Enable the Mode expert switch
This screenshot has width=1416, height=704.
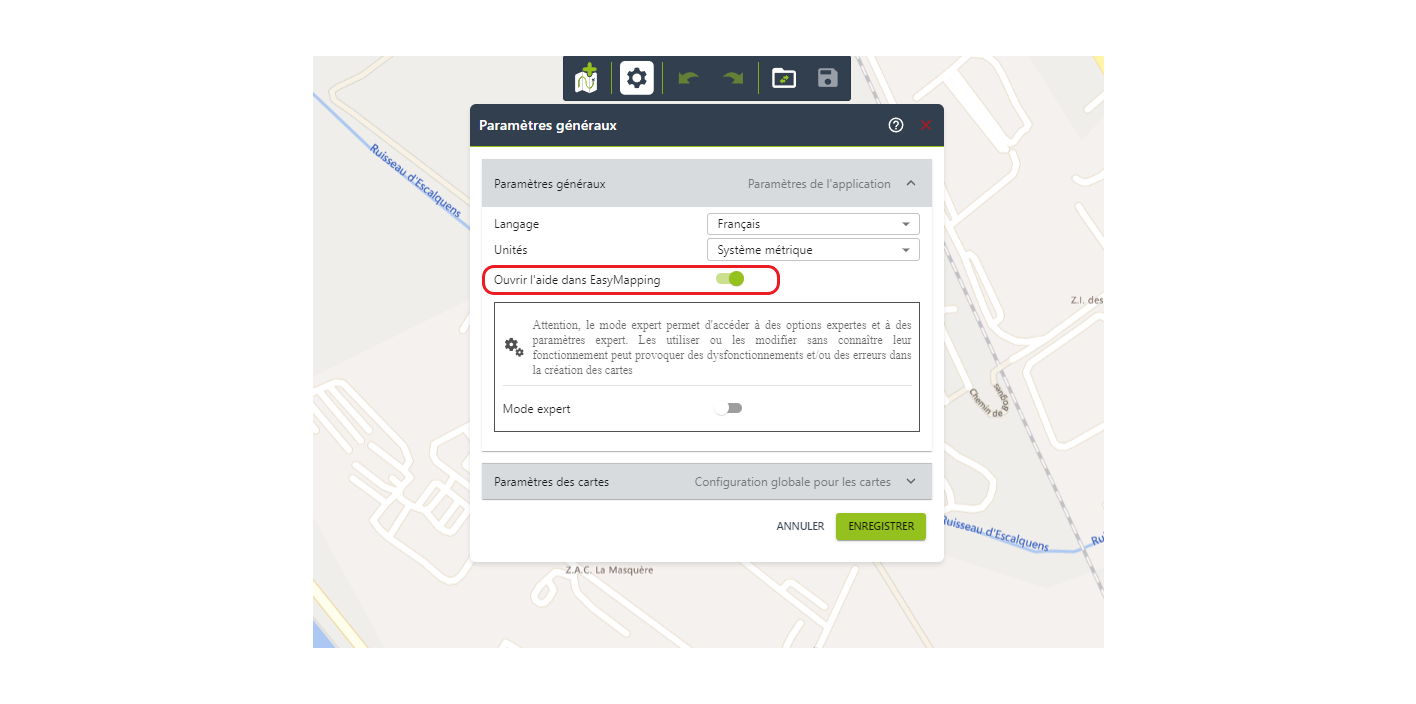click(x=729, y=408)
